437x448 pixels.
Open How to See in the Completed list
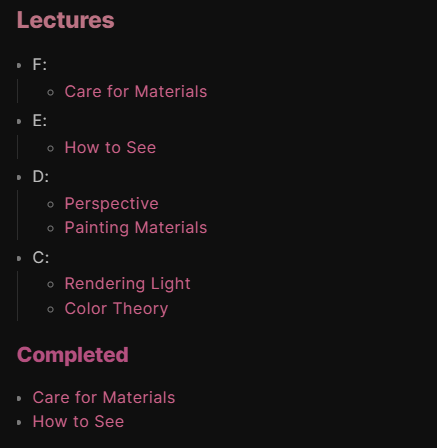click(78, 421)
